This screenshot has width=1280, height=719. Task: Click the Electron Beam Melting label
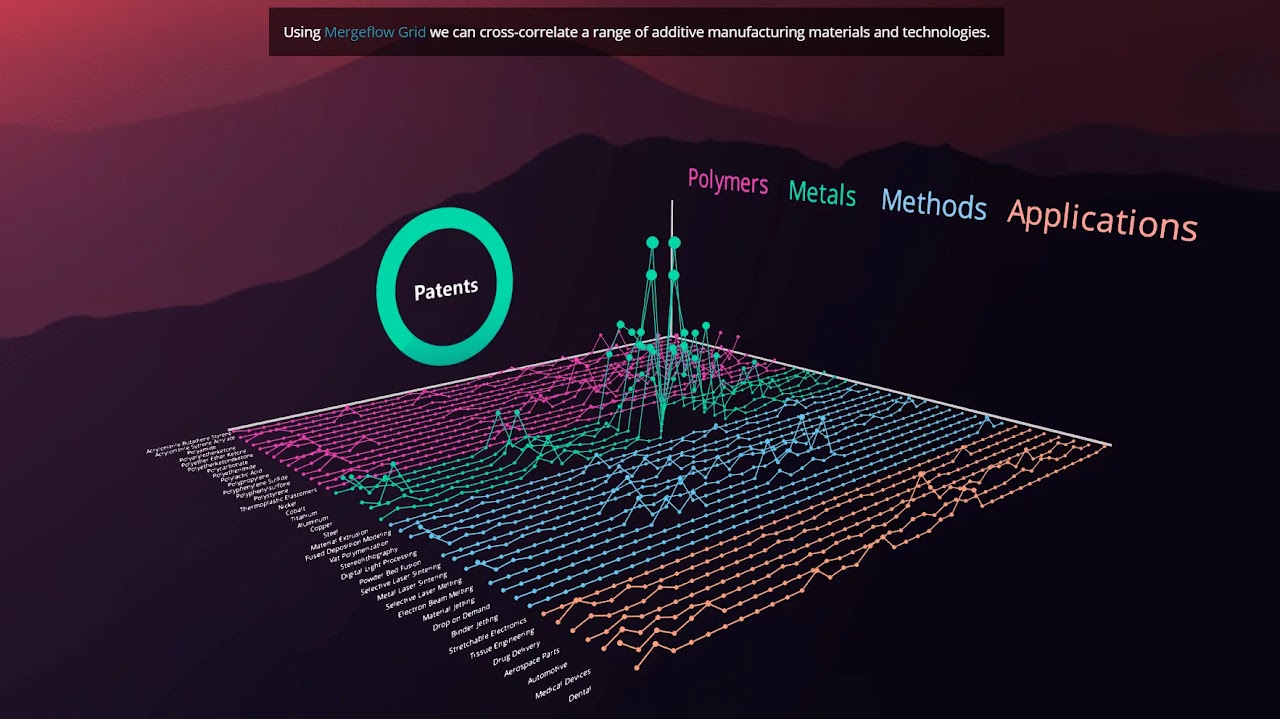click(436, 601)
